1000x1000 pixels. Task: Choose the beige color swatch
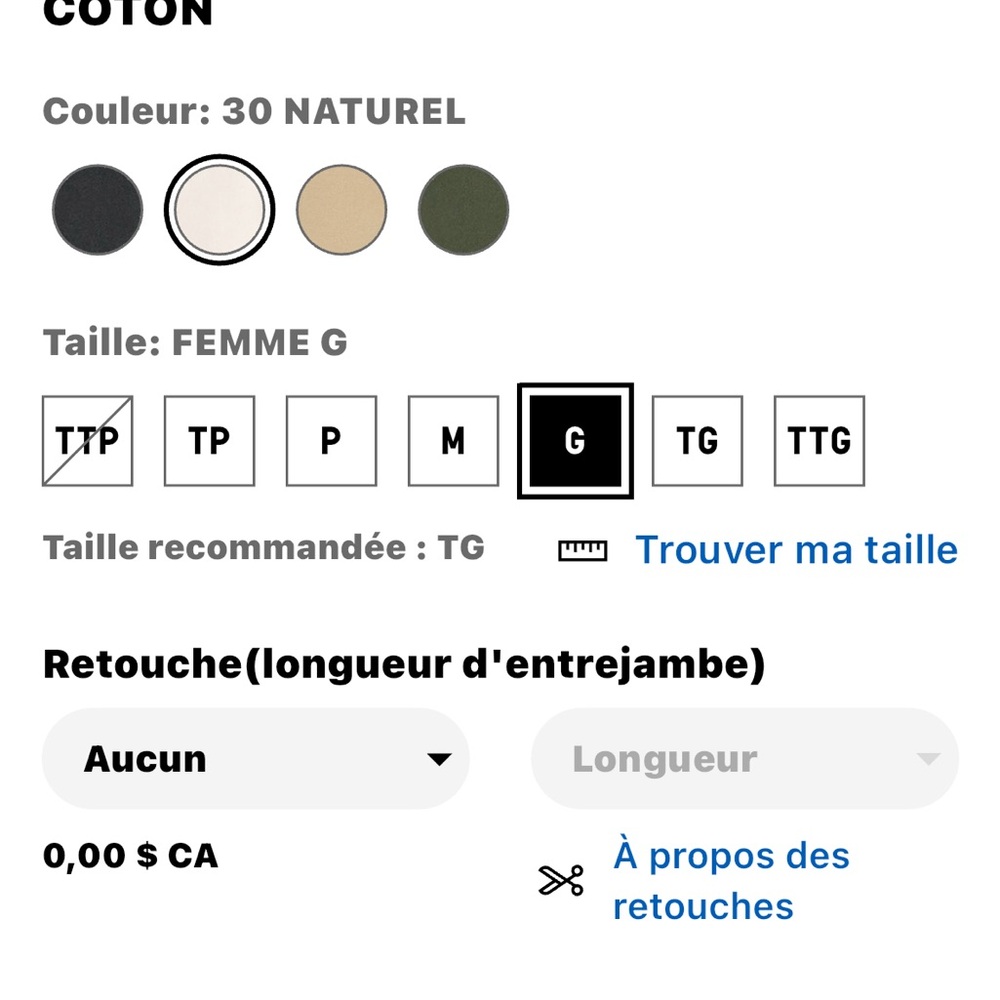click(341, 210)
